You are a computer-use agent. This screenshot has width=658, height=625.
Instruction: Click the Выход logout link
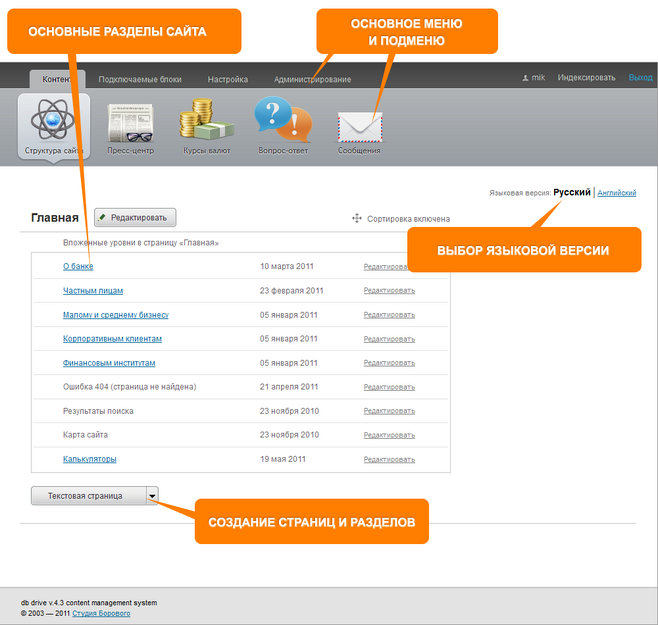pos(640,78)
